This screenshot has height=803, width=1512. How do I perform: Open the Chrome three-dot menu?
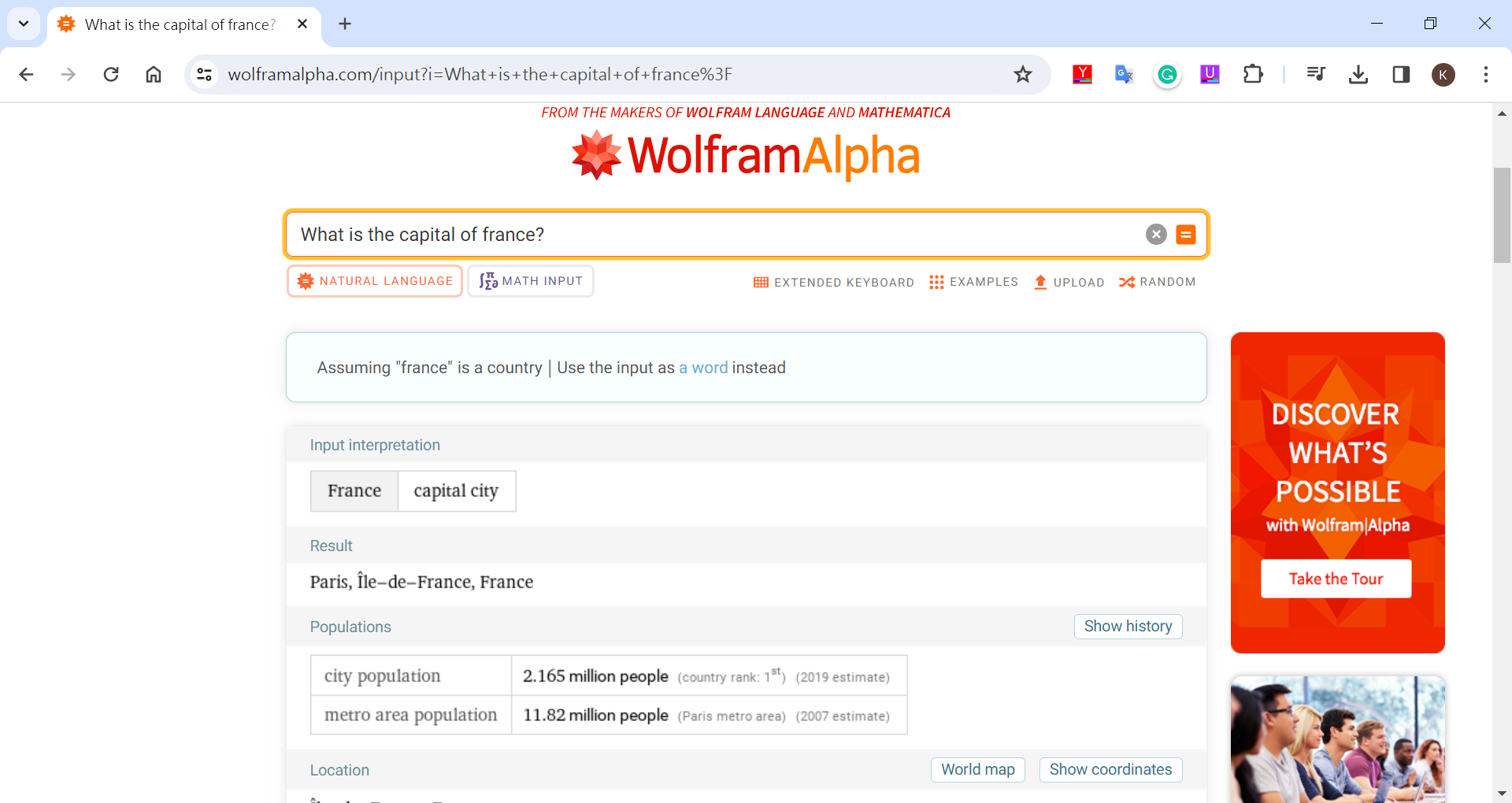point(1485,75)
